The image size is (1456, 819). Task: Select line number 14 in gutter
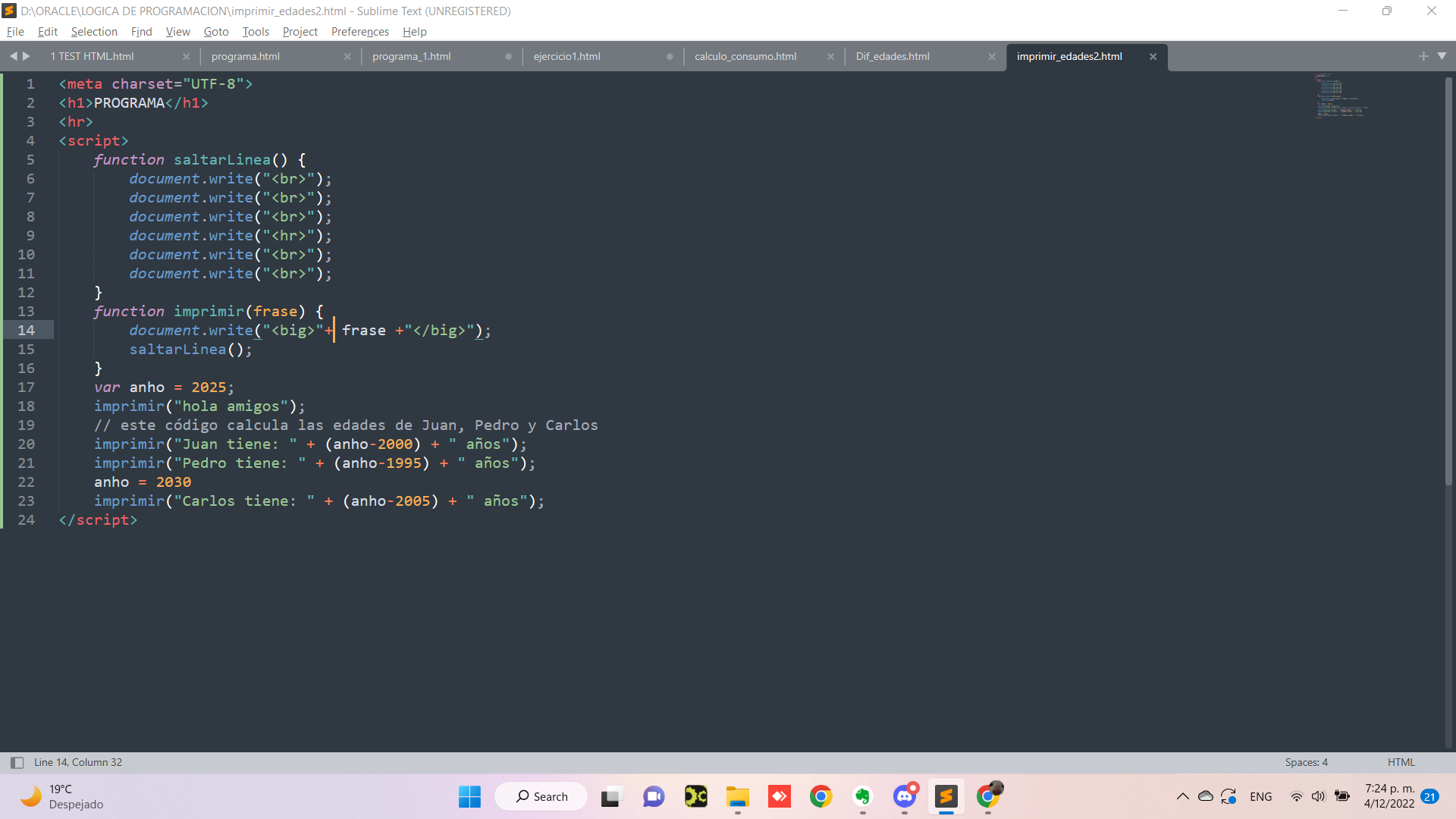[27, 331]
